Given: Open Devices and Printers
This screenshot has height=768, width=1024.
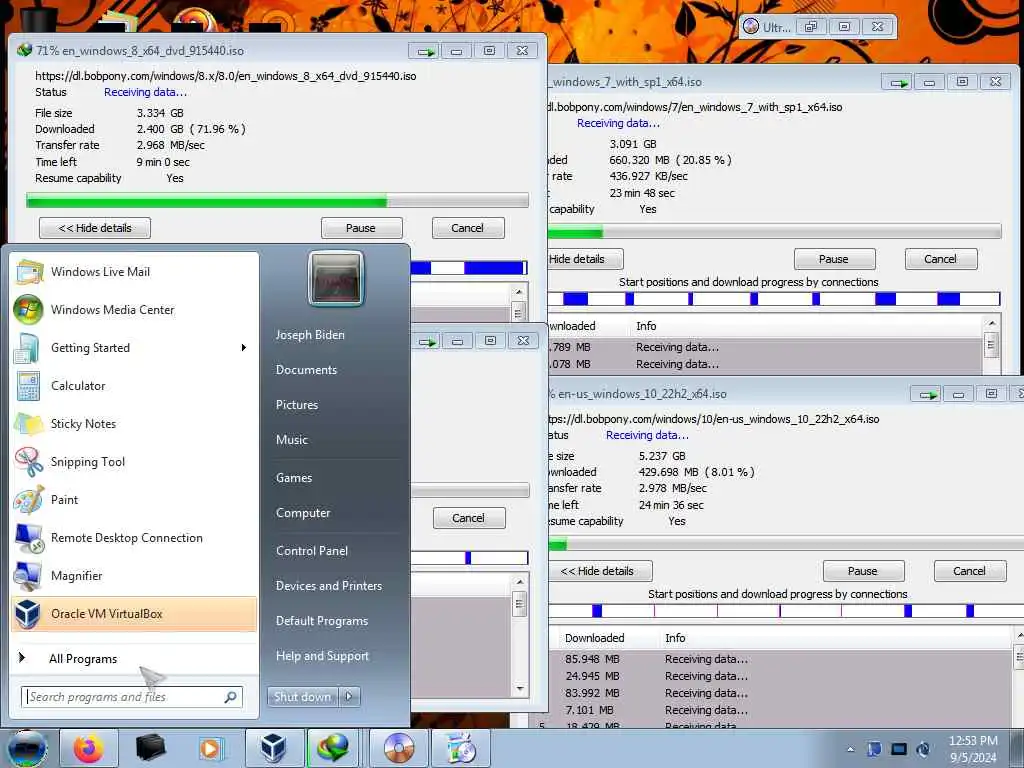Looking at the screenshot, I should (x=328, y=586).
